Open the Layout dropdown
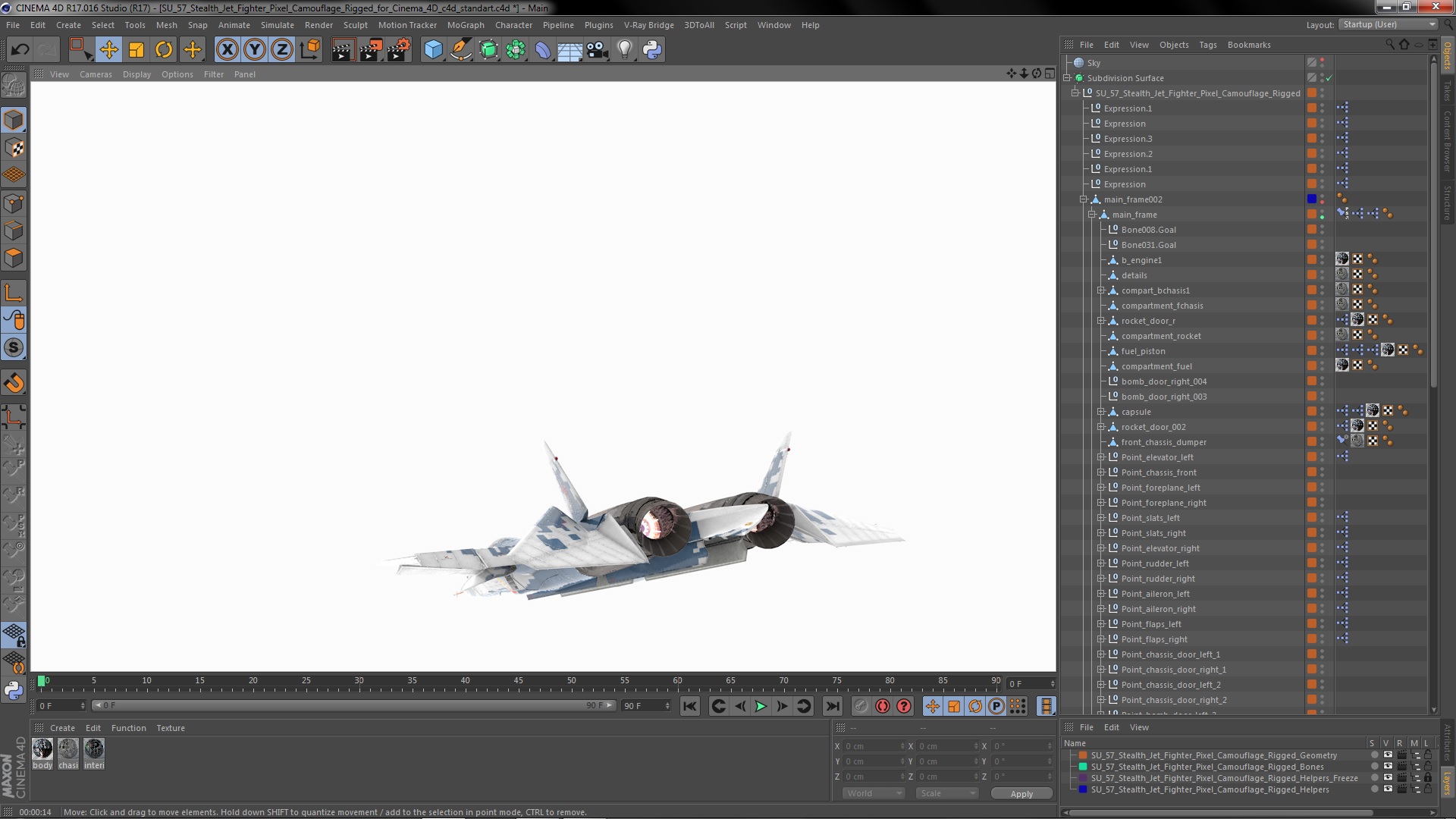 click(1388, 24)
